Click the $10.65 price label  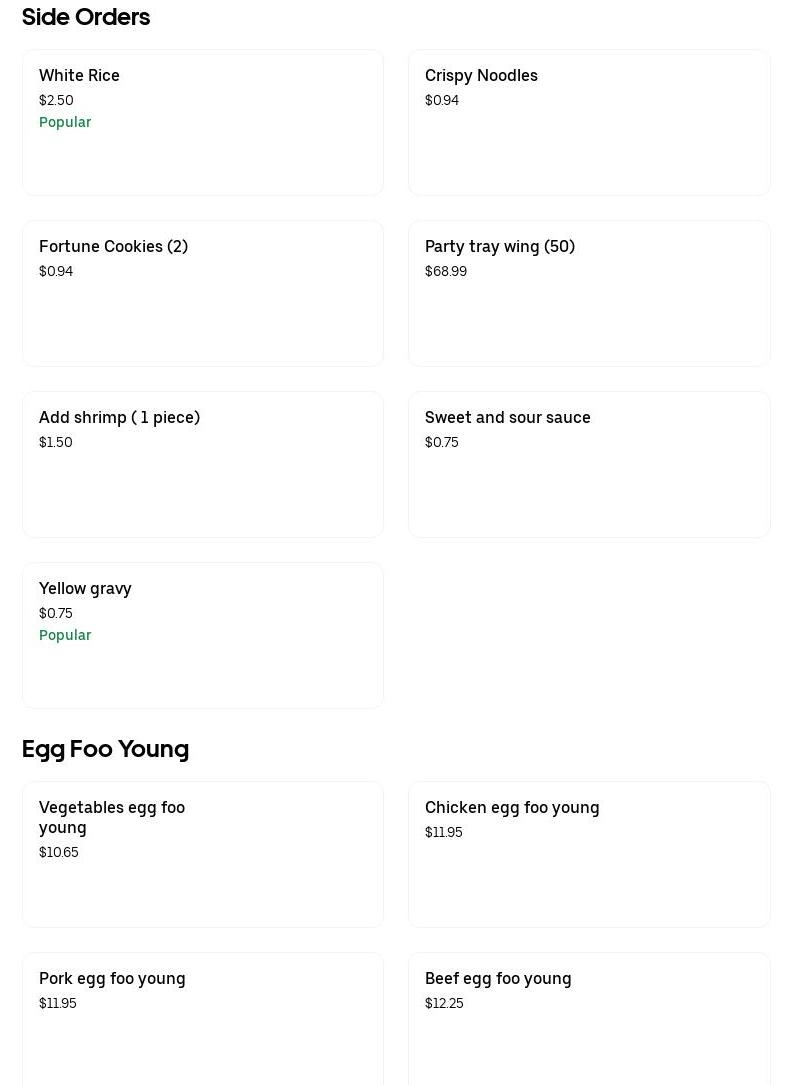pyautogui.click(x=59, y=852)
